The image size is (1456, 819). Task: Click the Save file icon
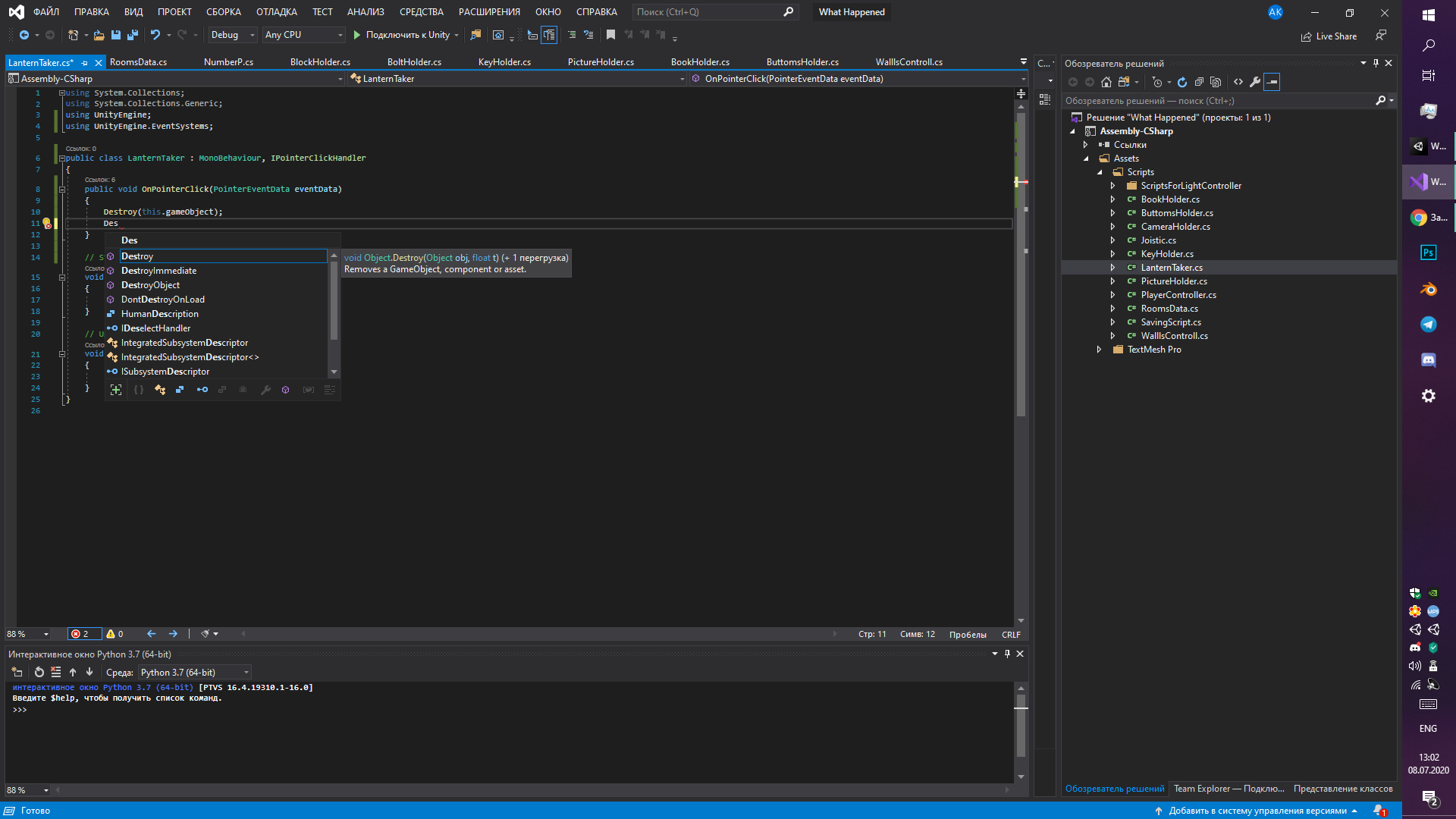(116, 35)
